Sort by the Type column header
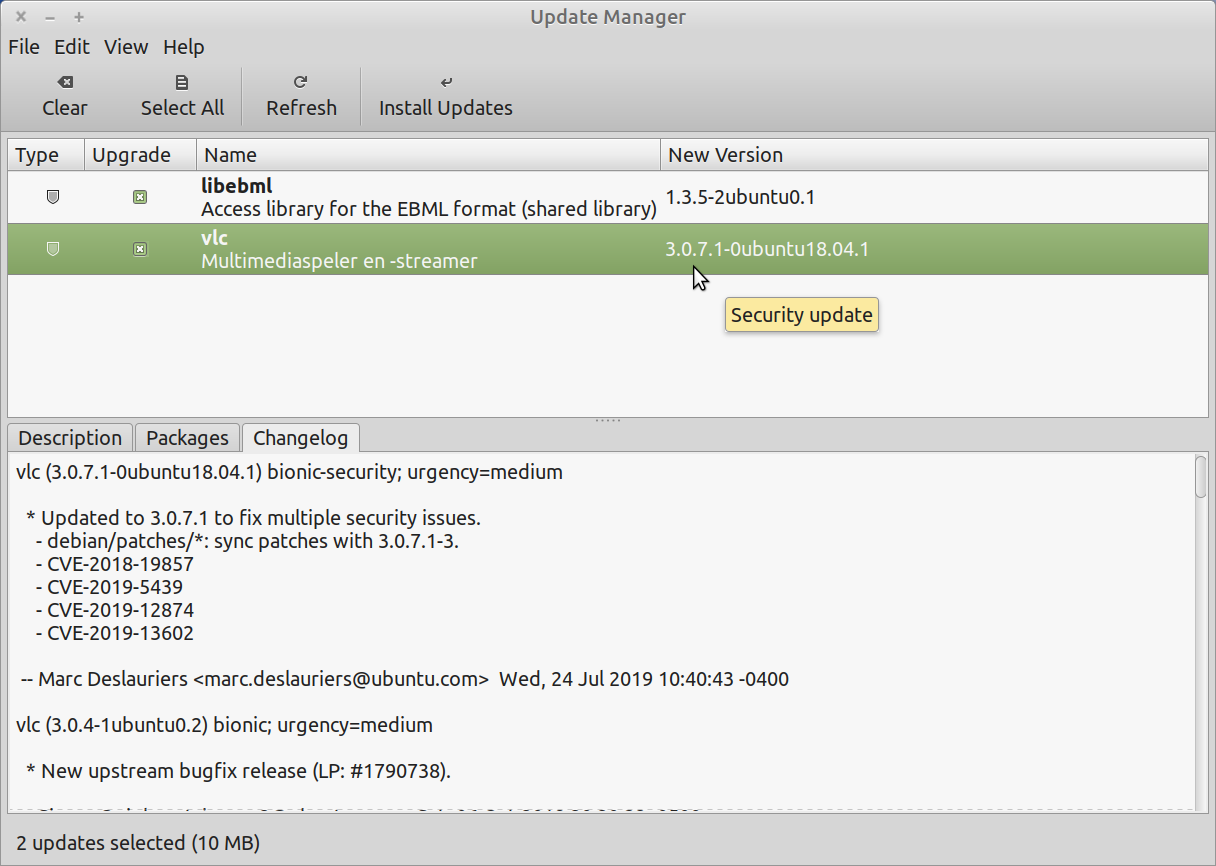The width and height of the screenshot is (1216, 866). [x=46, y=155]
